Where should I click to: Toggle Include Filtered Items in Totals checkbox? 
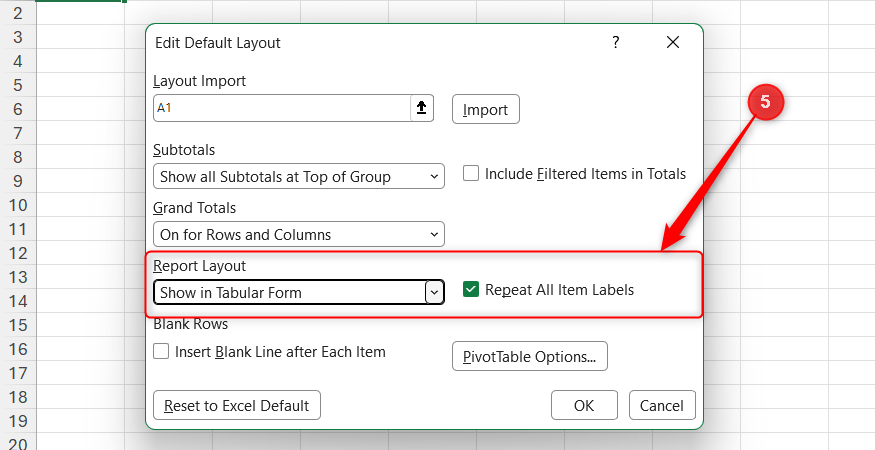(x=471, y=174)
